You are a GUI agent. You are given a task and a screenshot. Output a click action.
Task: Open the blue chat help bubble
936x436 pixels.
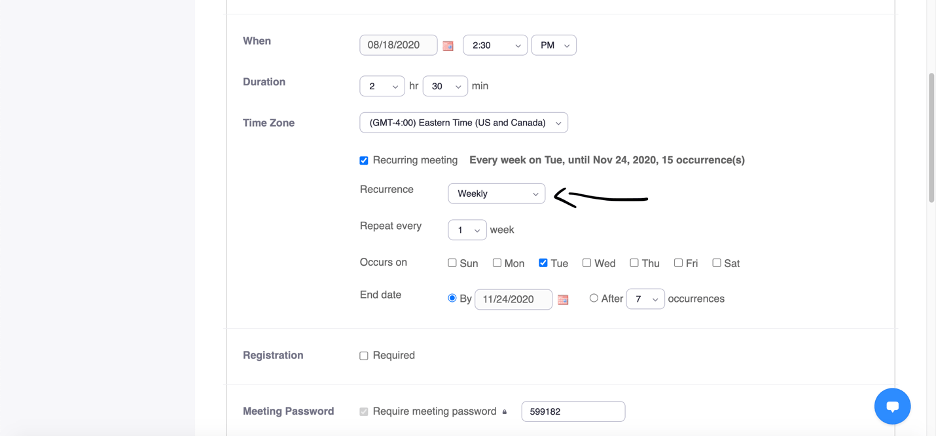tap(892, 406)
